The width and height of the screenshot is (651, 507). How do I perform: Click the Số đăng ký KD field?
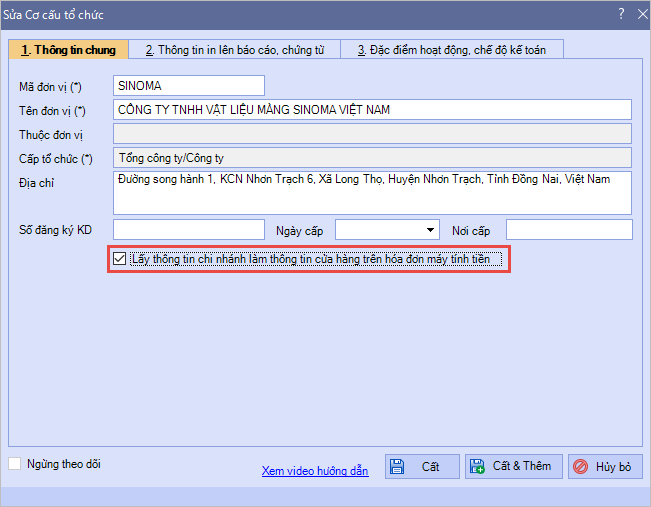[x=188, y=230]
